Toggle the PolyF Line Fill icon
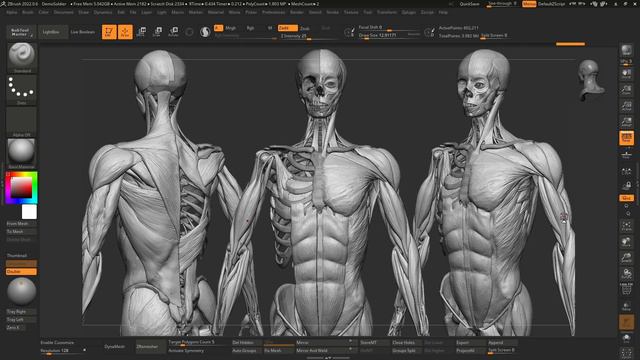 tap(627, 289)
